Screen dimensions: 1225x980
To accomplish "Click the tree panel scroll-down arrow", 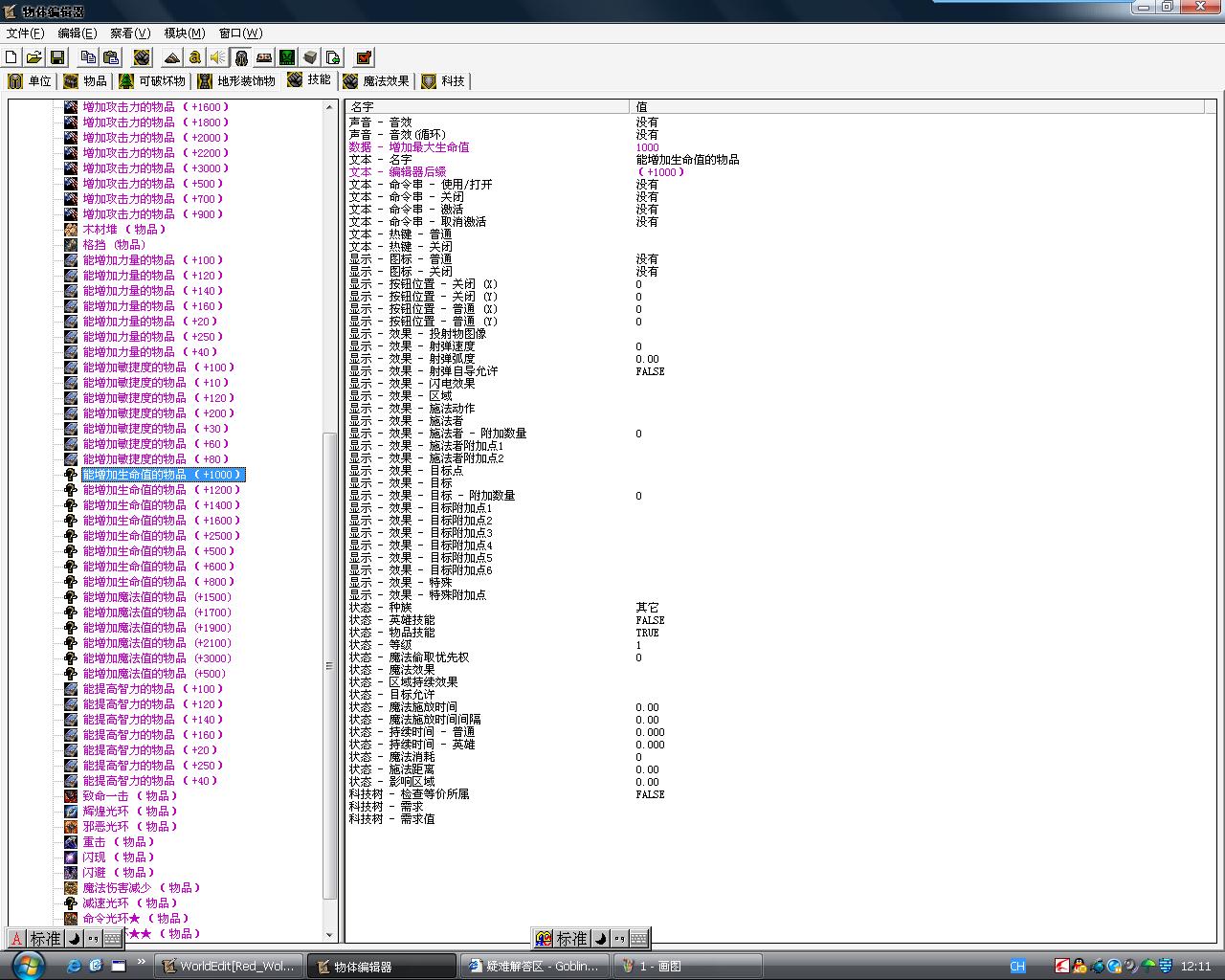I will pyautogui.click(x=330, y=935).
